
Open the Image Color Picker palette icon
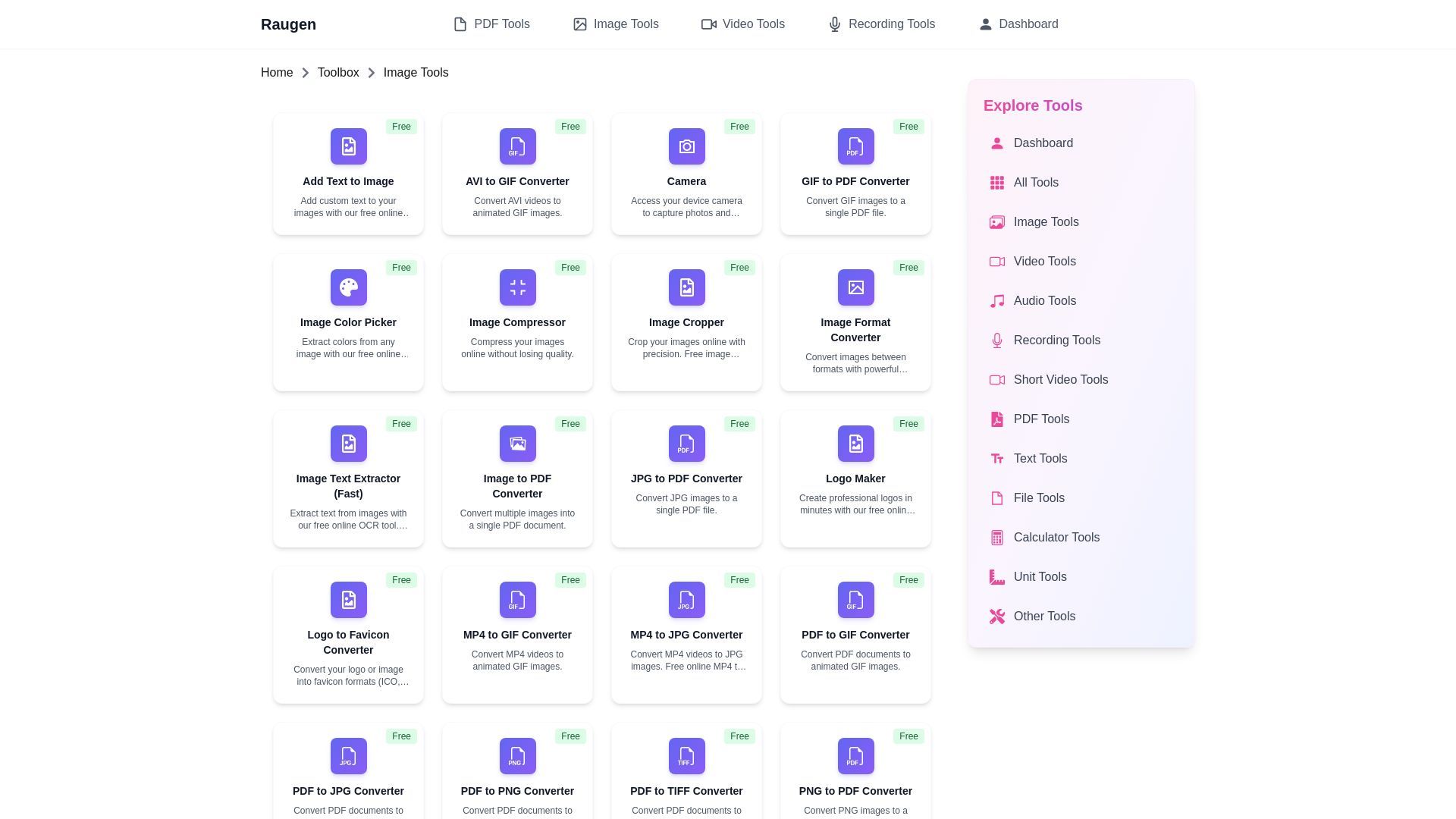click(348, 287)
